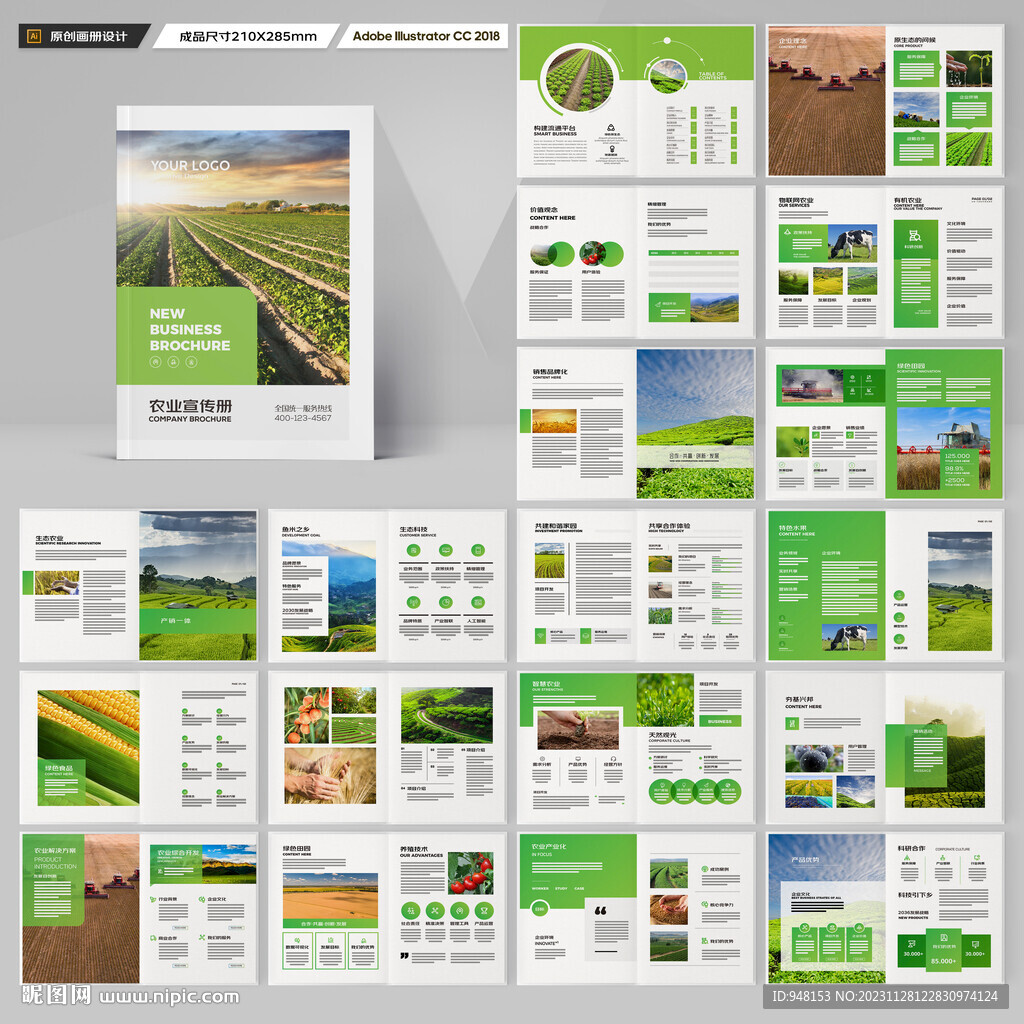The width and height of the screenshot is (1024, 1024).
Task: Click the 社会责任 round icon under 养殖技术
Action: [410, 910]
